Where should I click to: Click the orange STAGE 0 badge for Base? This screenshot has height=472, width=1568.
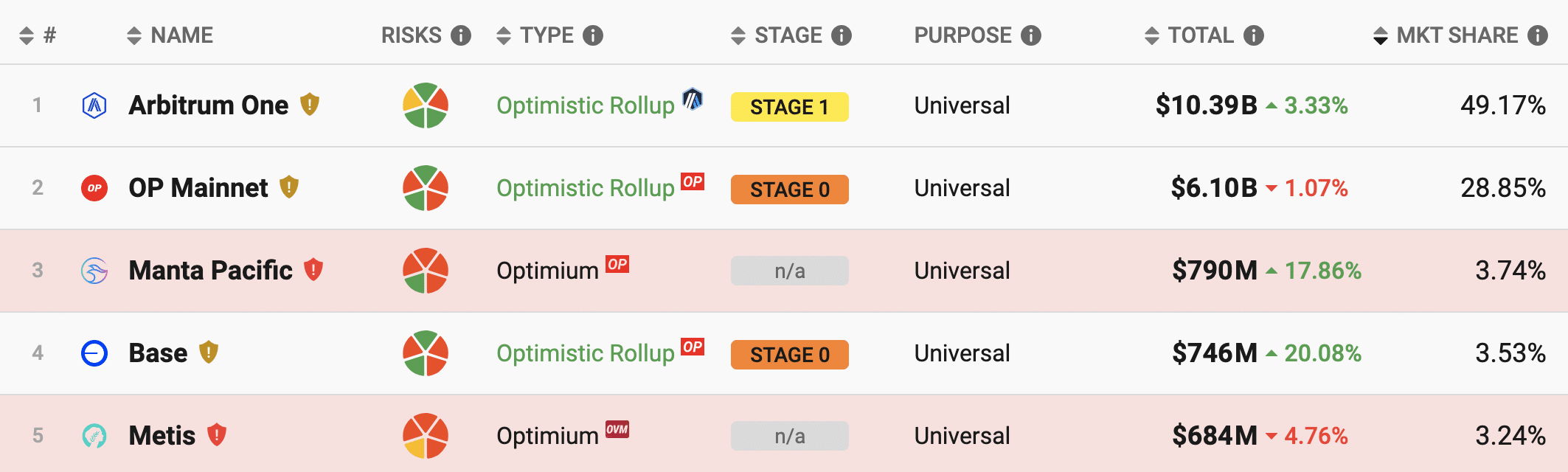pos(789,355)
